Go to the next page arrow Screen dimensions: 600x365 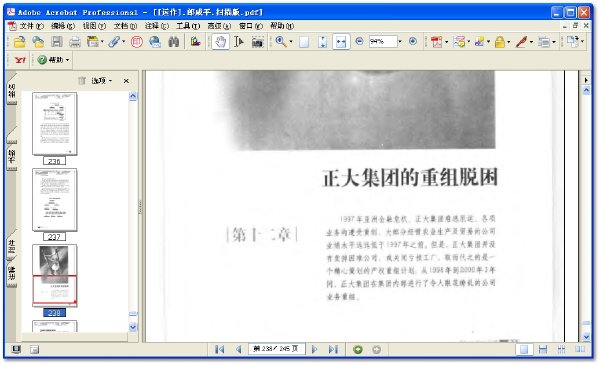(315, 349)
